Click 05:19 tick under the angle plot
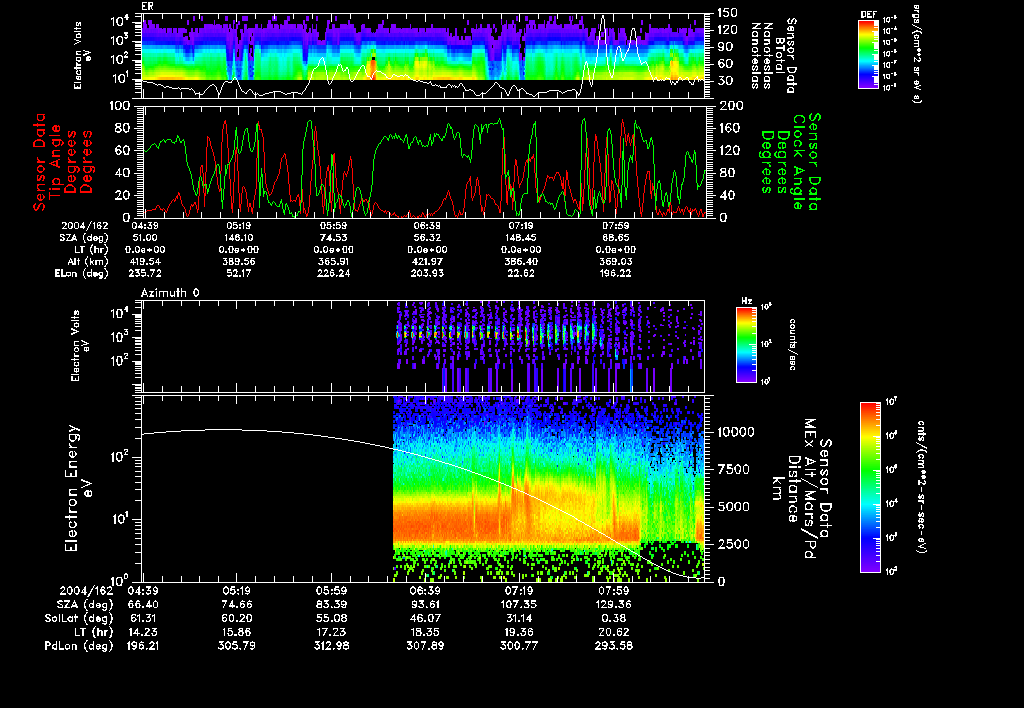 [x=240, y=226]
